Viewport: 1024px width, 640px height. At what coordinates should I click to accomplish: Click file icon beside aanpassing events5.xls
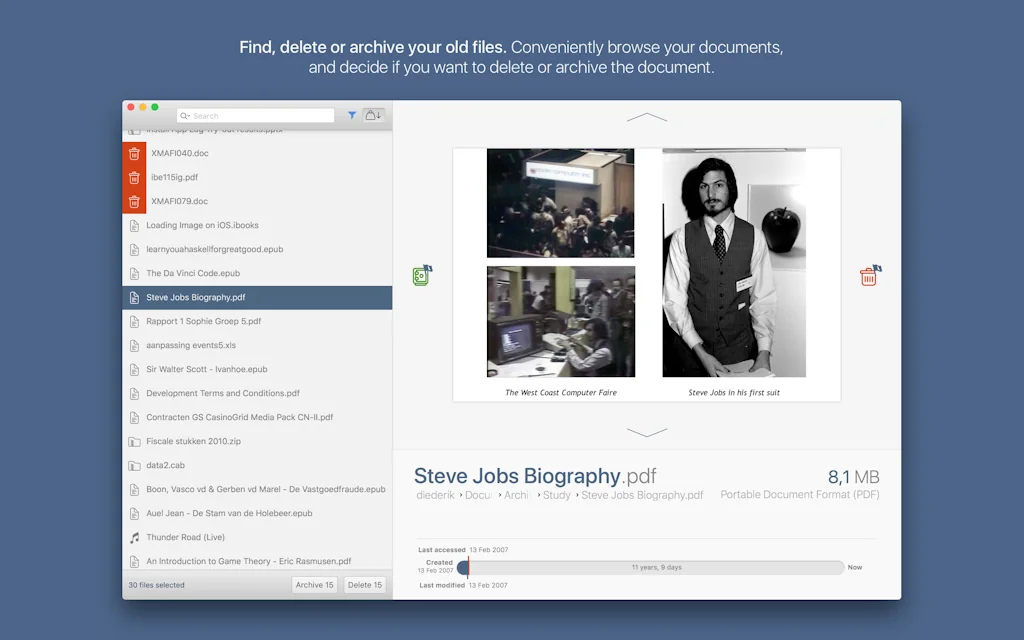pyautogui.click(x=134, y=346)
